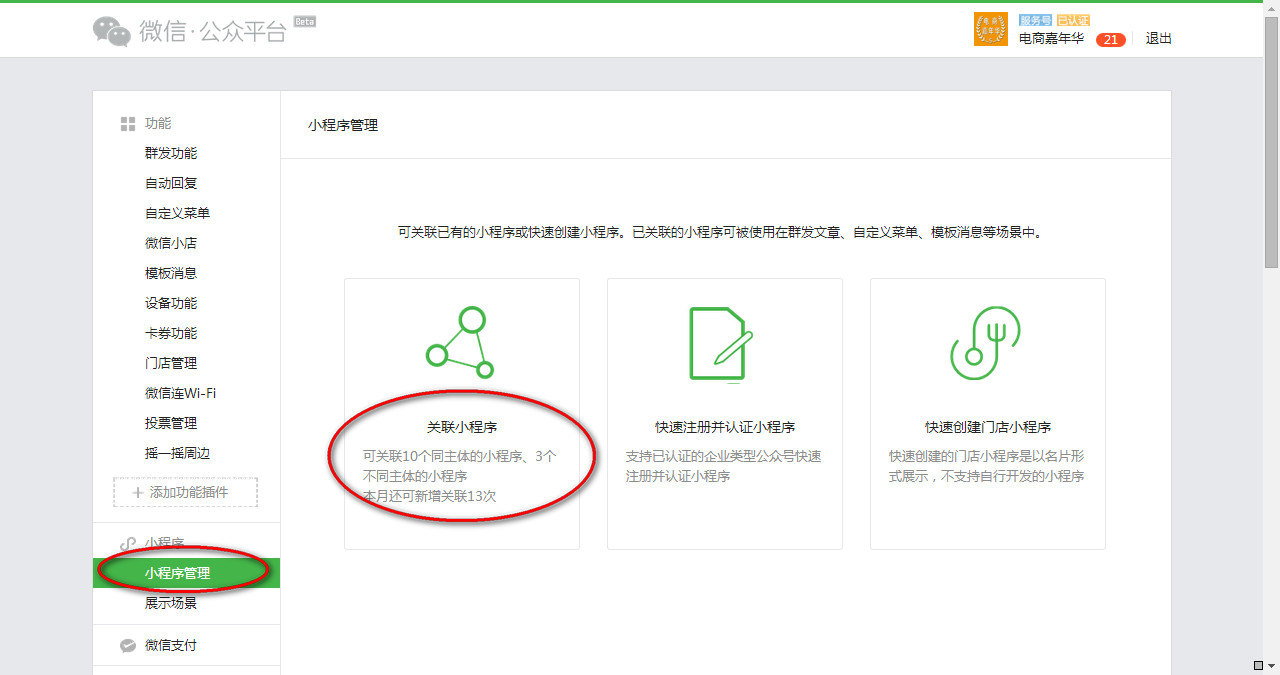Click the 功能 section header
1280x675 pixels.
pos(158,124)
